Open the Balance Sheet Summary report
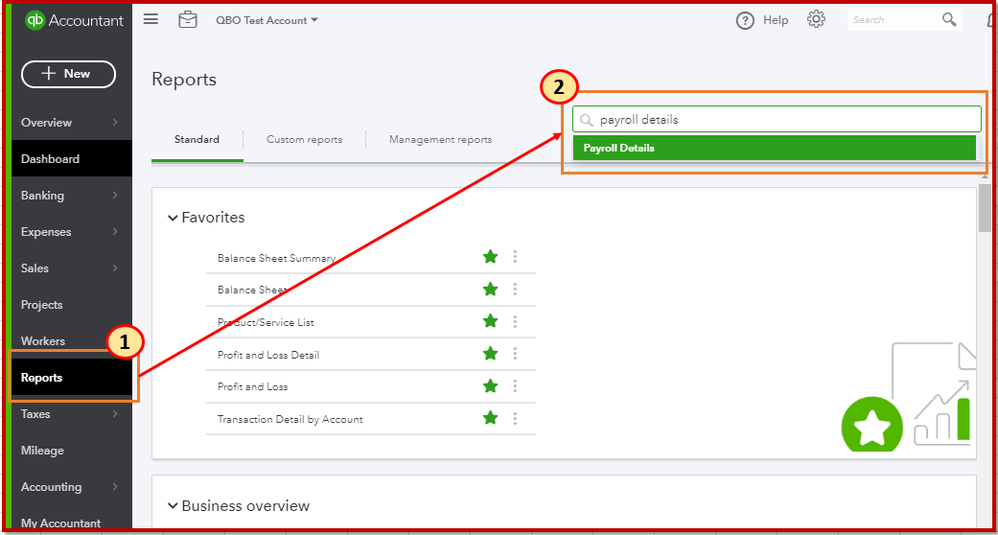Viewport: 998px width, 535px height. coord(276,258)
